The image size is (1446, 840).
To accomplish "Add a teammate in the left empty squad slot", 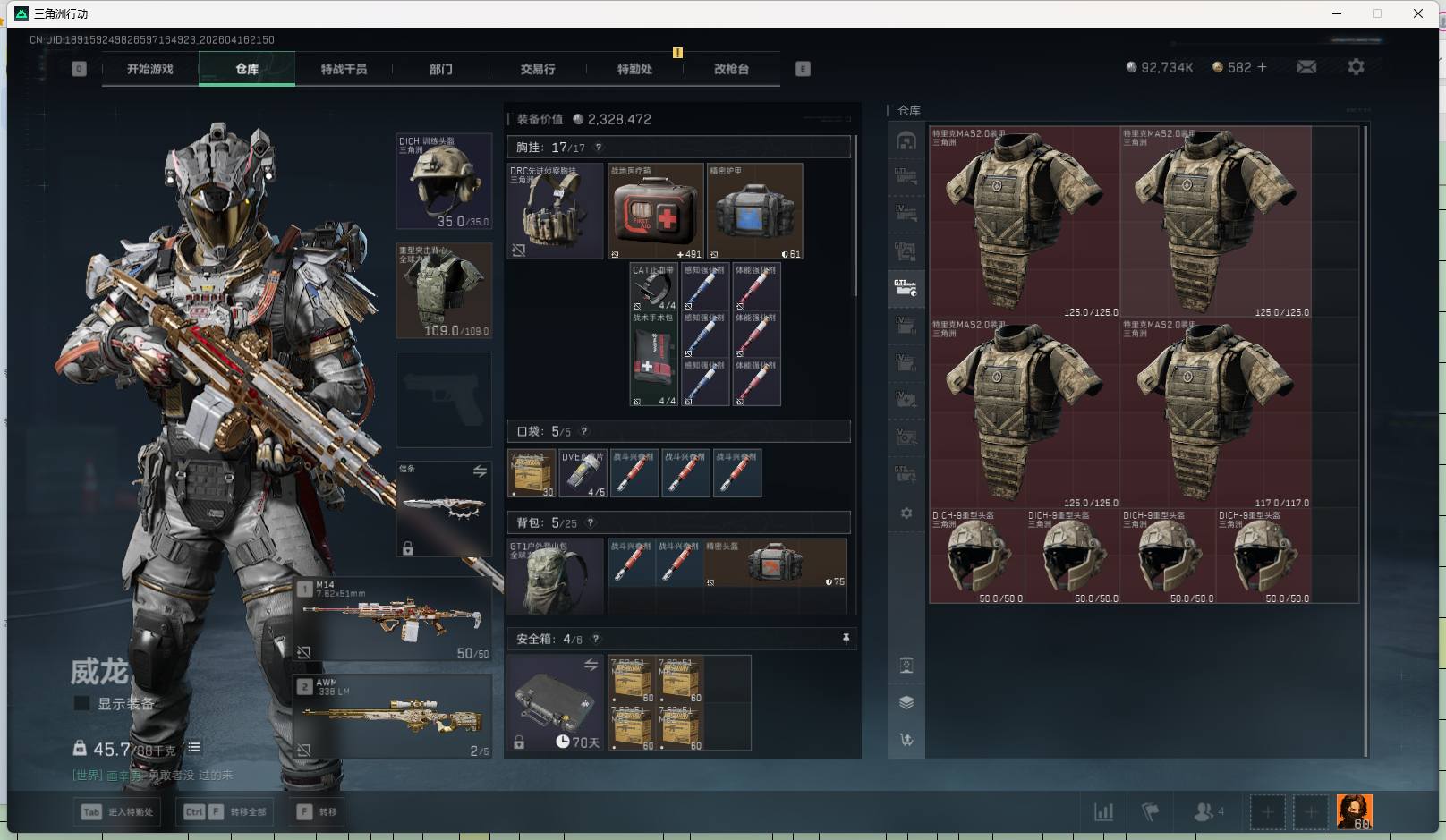I will [x=1267, y=812].
